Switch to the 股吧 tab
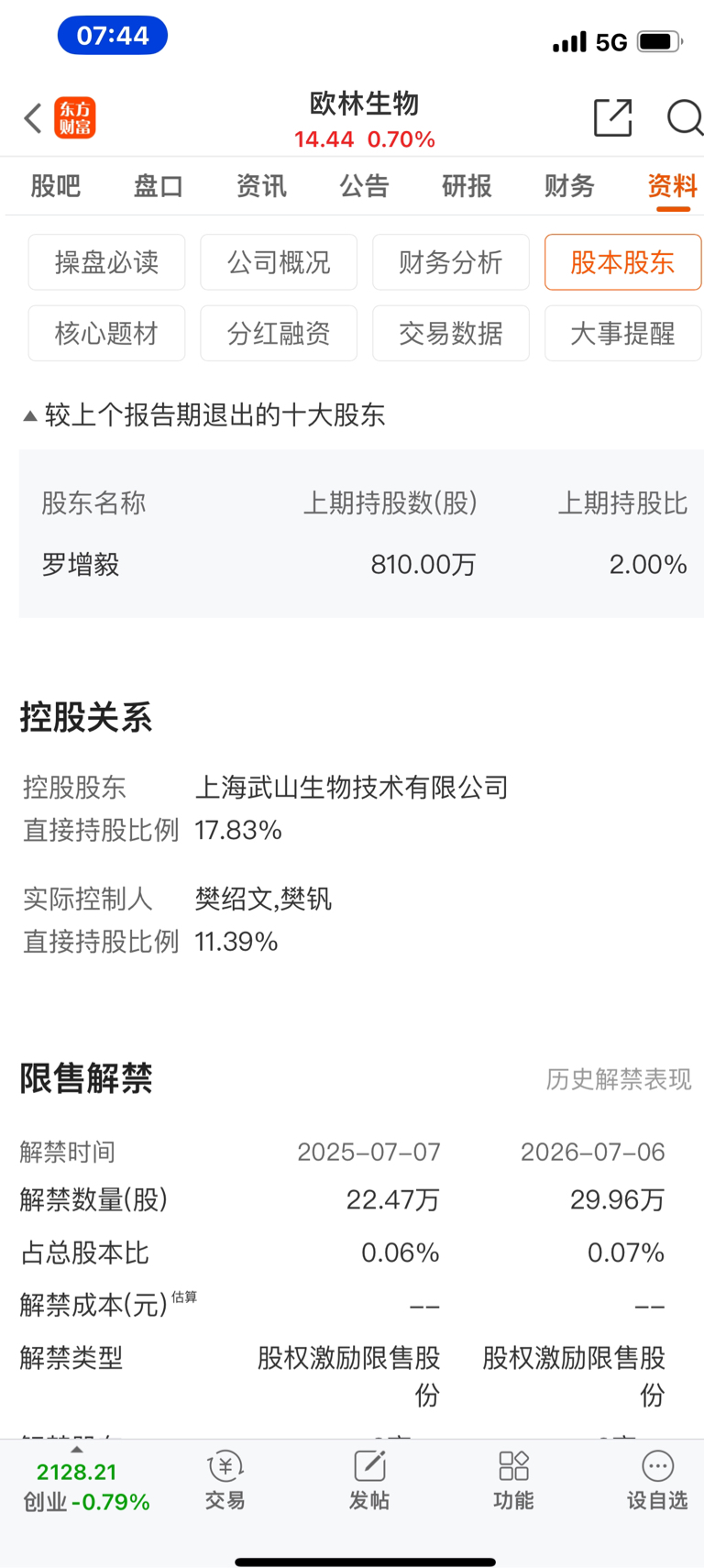The image size is (704, 1568). click(x=56, y=186)
